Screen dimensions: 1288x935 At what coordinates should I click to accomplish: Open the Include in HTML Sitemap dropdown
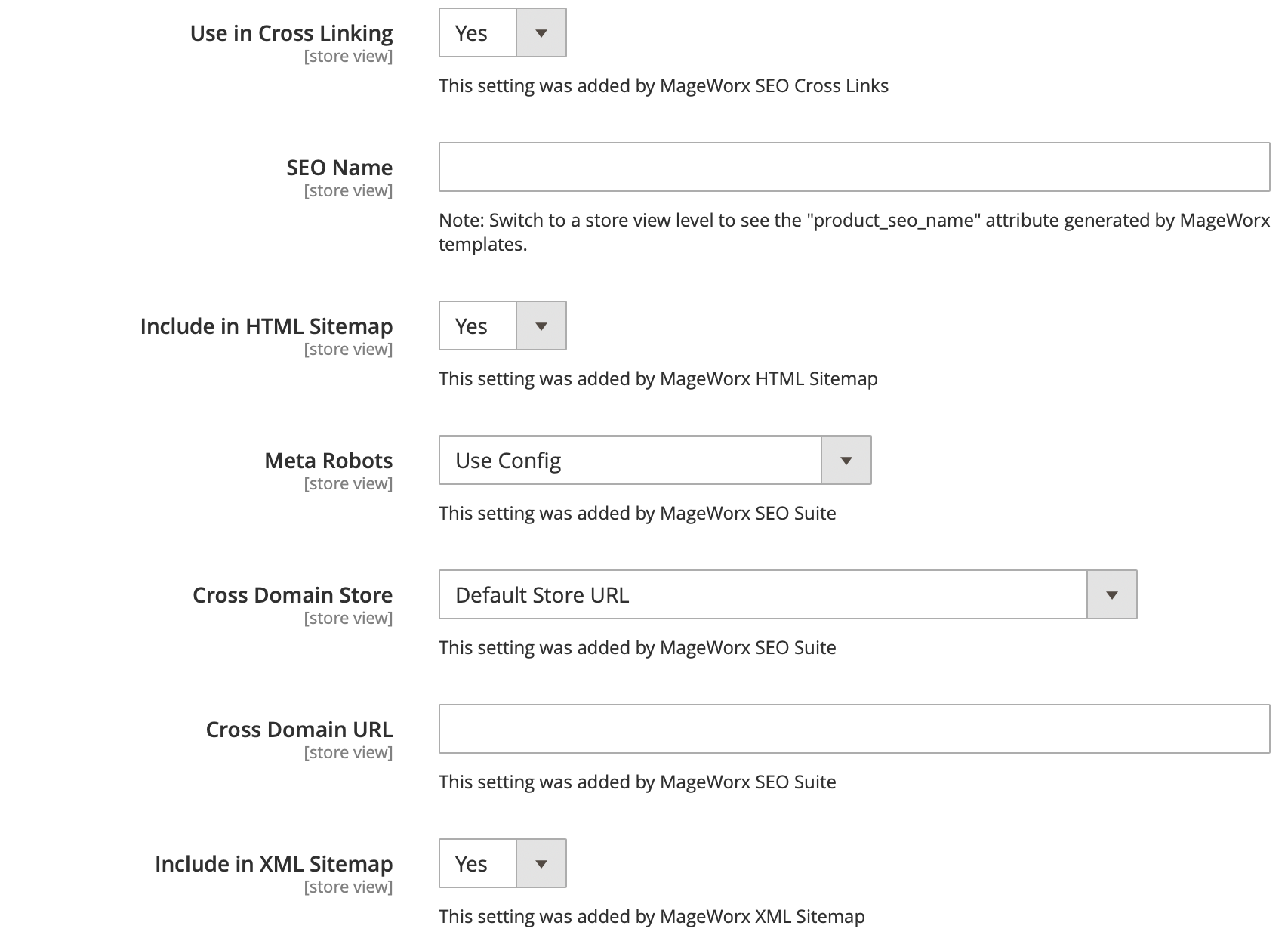[503, 326]
